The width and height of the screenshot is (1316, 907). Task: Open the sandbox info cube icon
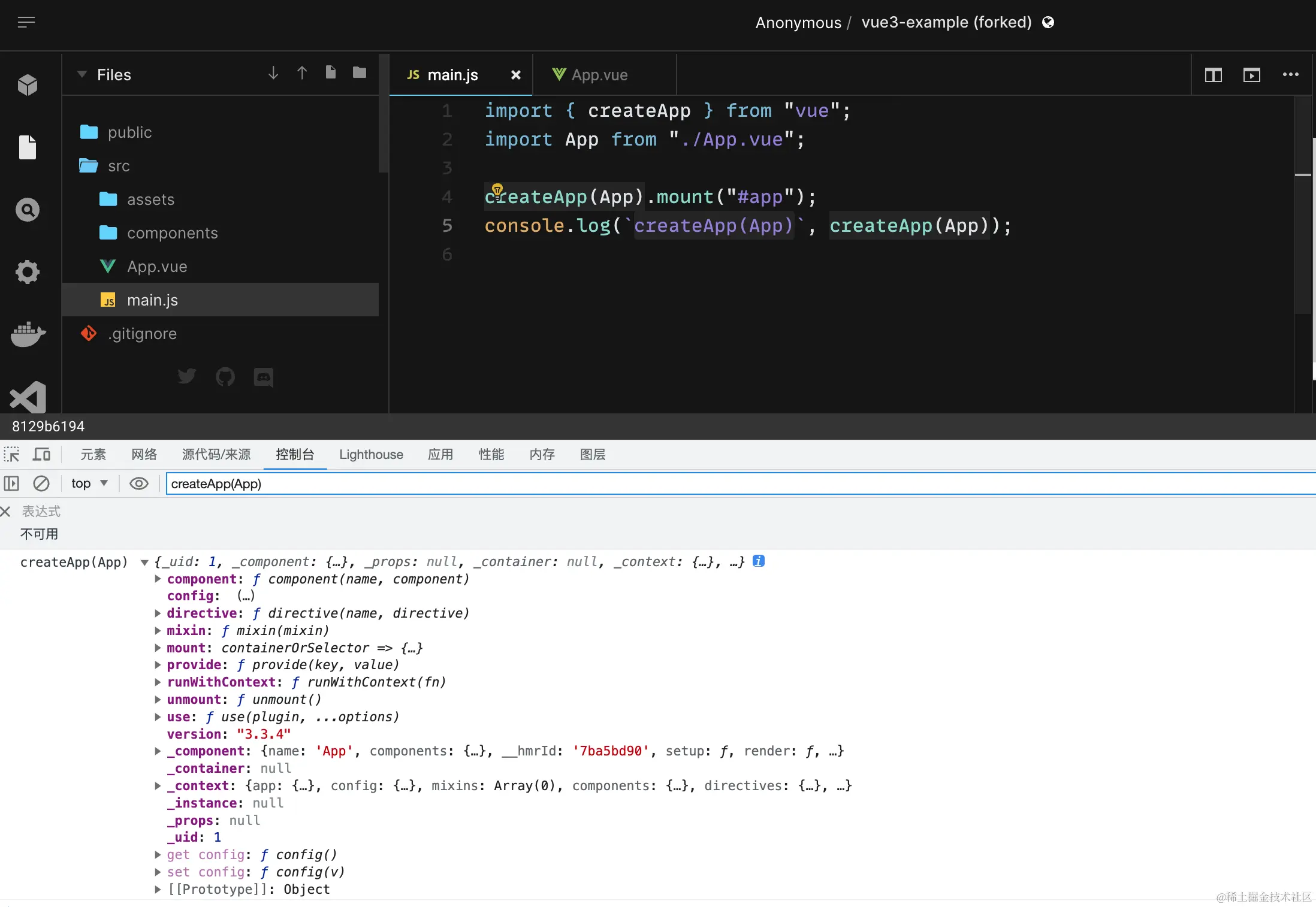pyautogui.click(x=28, y=85)
